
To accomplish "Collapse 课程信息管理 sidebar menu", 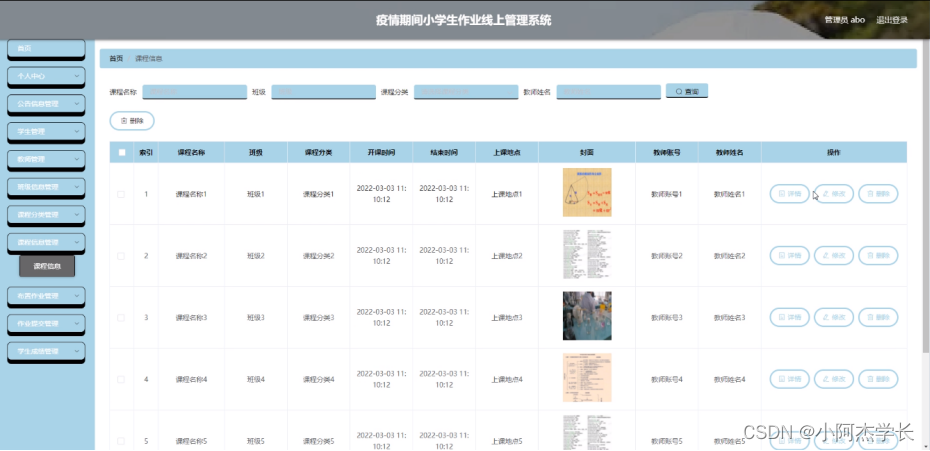I will [x=46, y=243].
